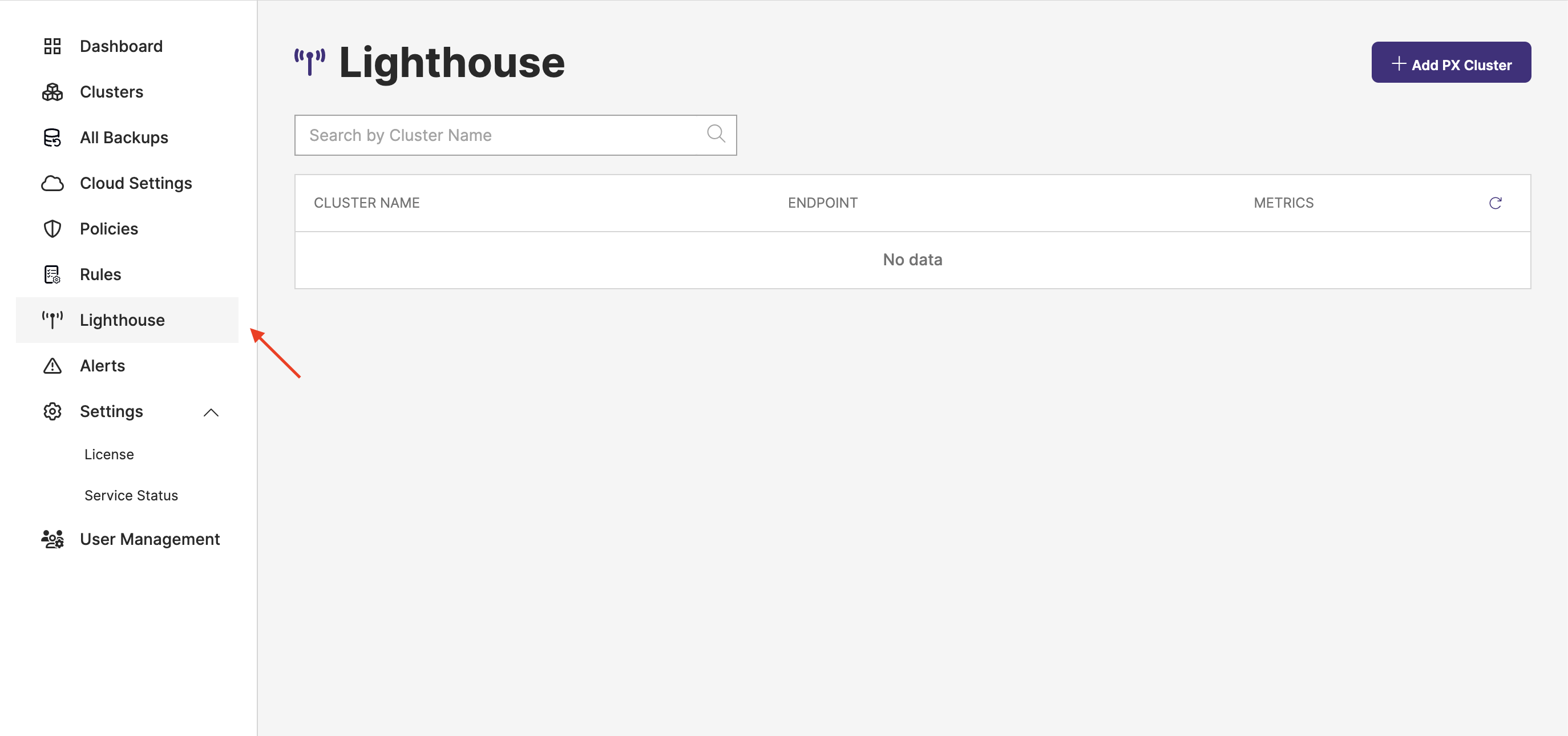Click the ENDPOINT column header
The height and width of the screenshot is (736, 1568).
[x=822, y=203]
